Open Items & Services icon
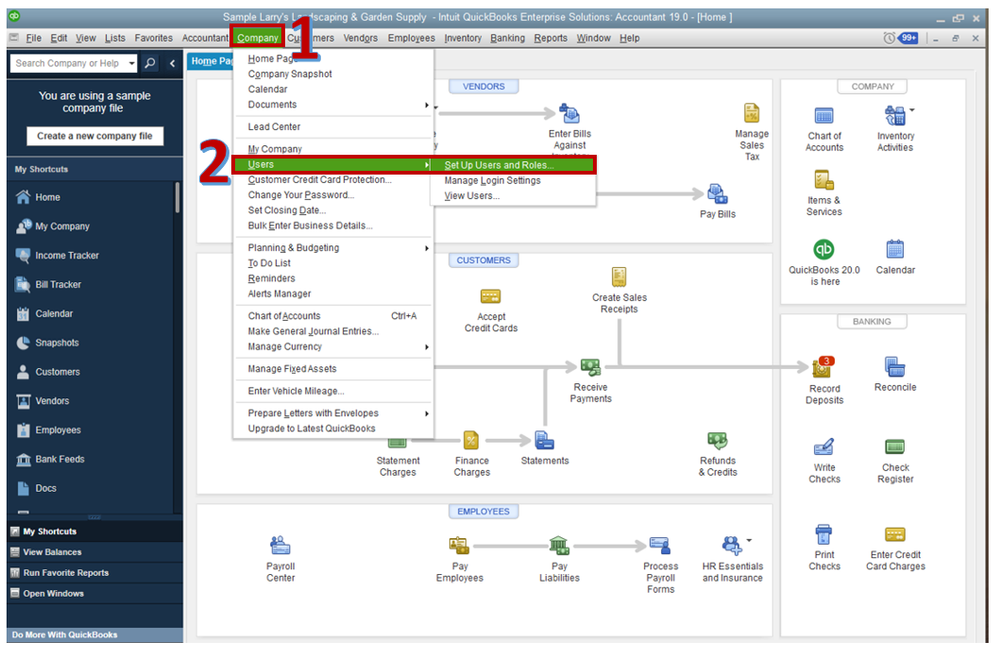The width and height of the screenshot is (999, 657). 824,180
